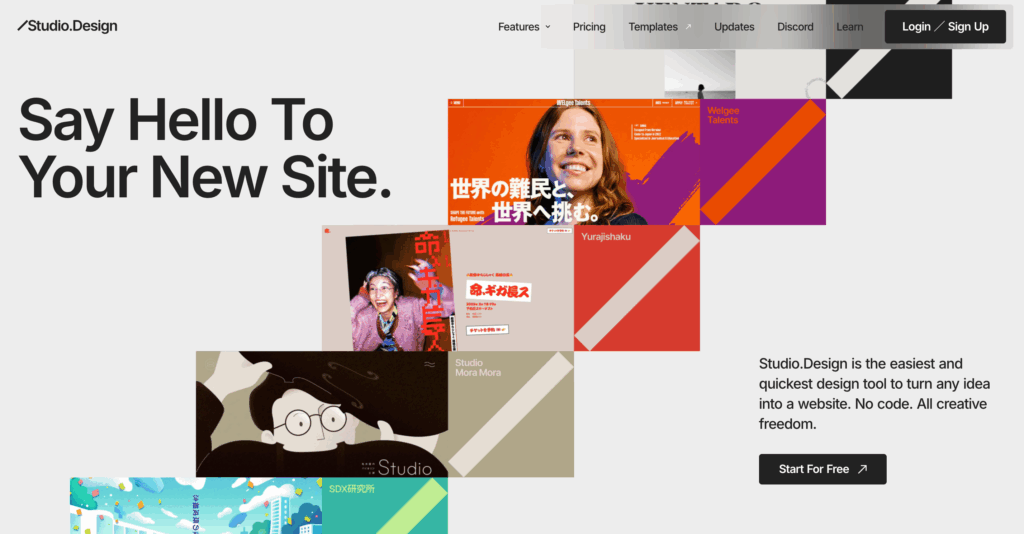This screenshot has width=1024, height=534.
Task: Go to Updates page
Action: point(734,27)
